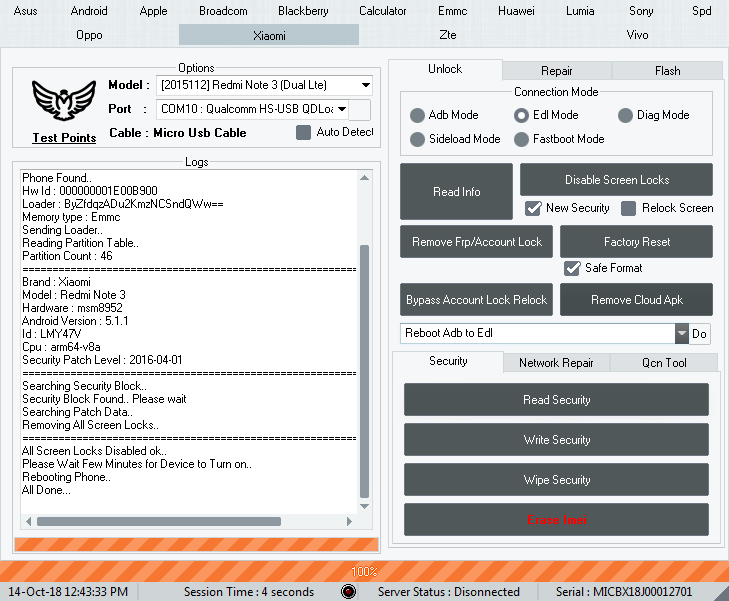The image size is (729, 601).
Task: Click the logs scroll right arrow
Action: coord(350,522)
